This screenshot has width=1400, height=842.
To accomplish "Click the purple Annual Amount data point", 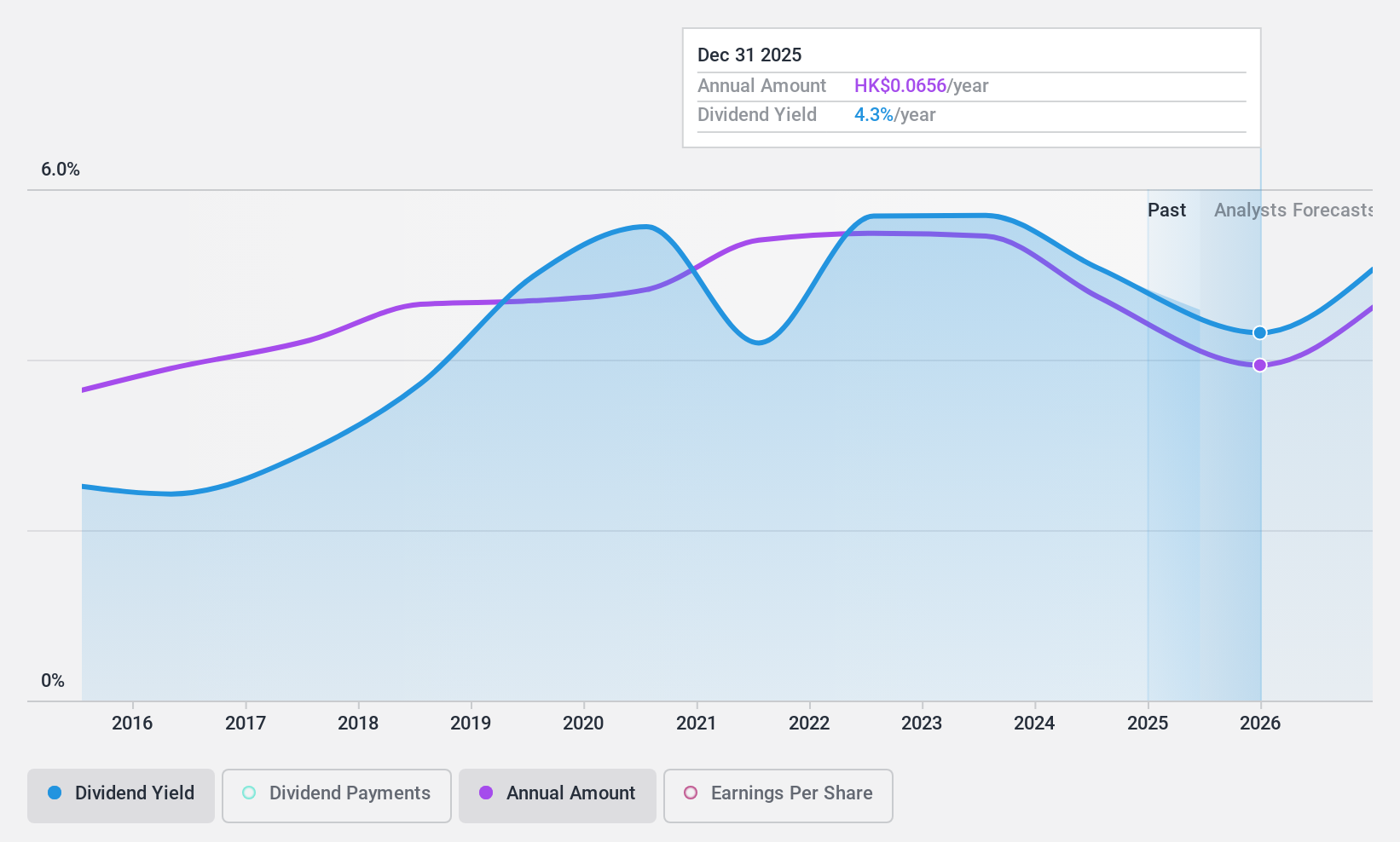I will click(1260, 365).
